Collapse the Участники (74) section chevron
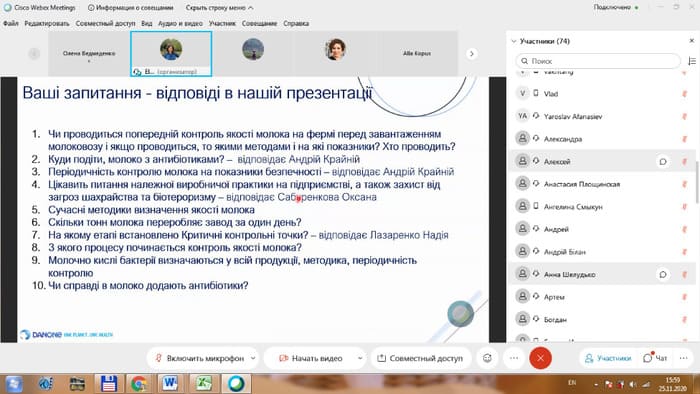The height and width of the screenshot is (394, 700). (513, 41)
